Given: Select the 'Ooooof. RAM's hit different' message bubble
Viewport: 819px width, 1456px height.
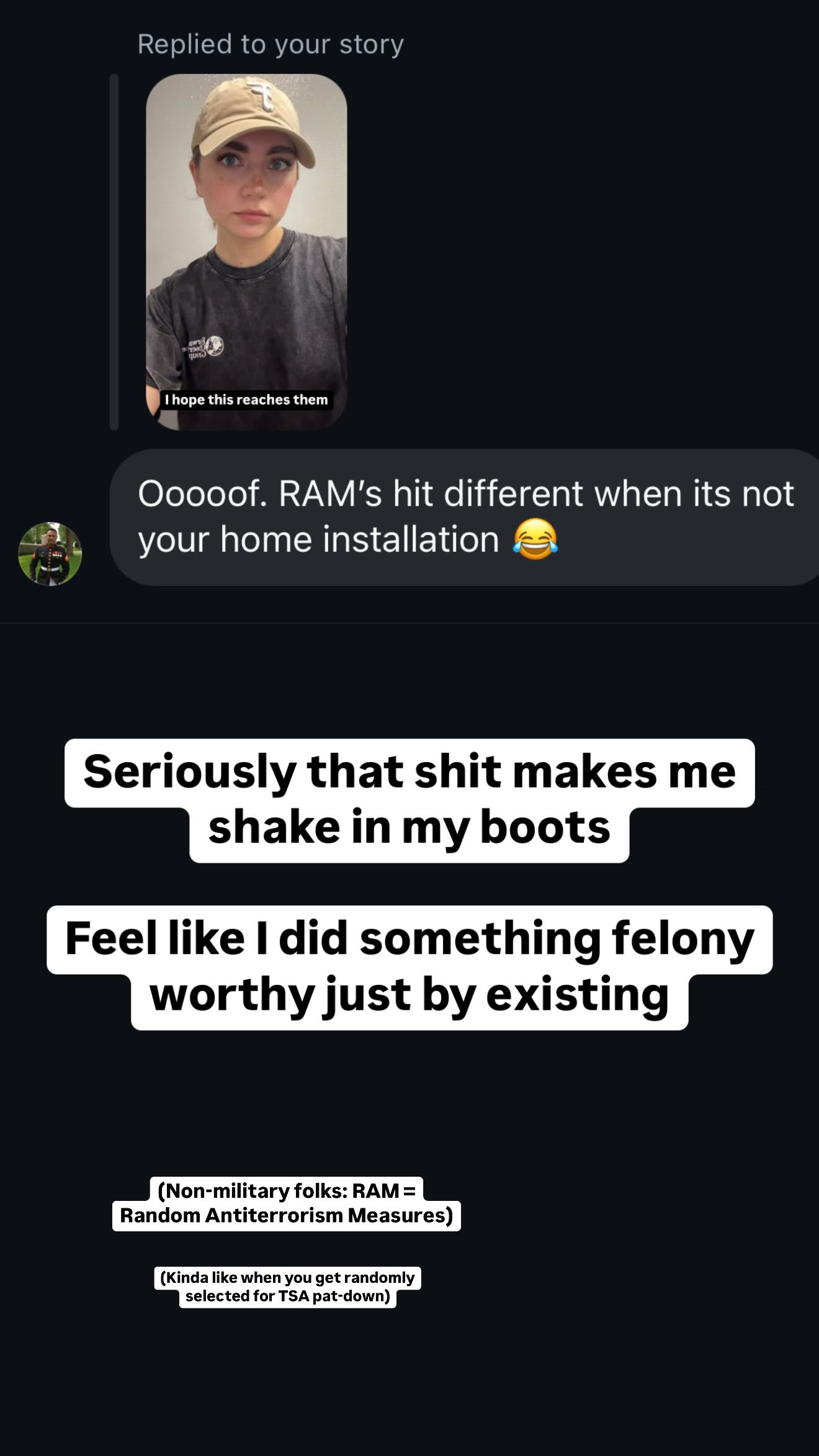Looking at the screenshot, I should click(x=465, y=517).
